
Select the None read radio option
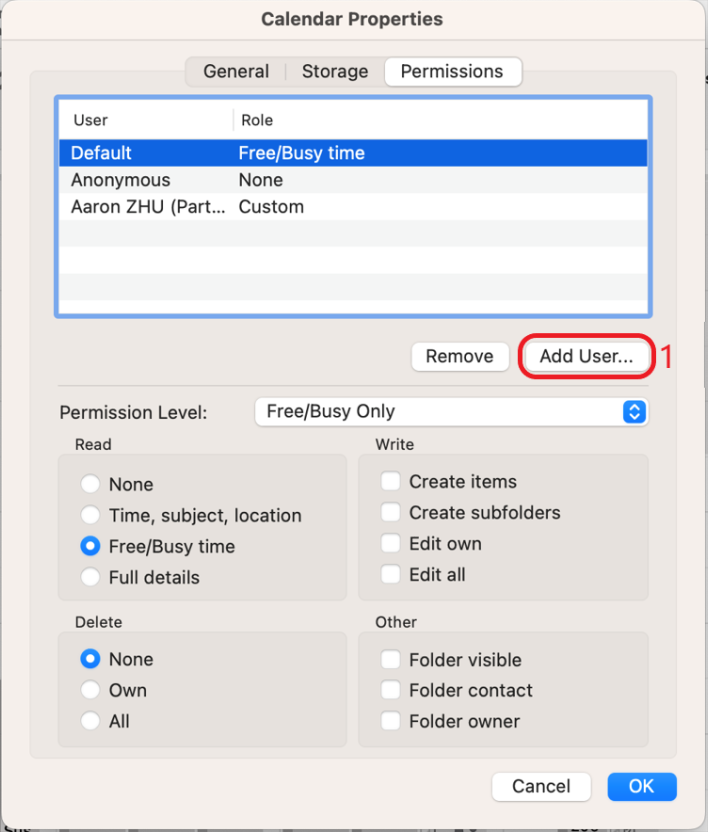coord(91,484)
